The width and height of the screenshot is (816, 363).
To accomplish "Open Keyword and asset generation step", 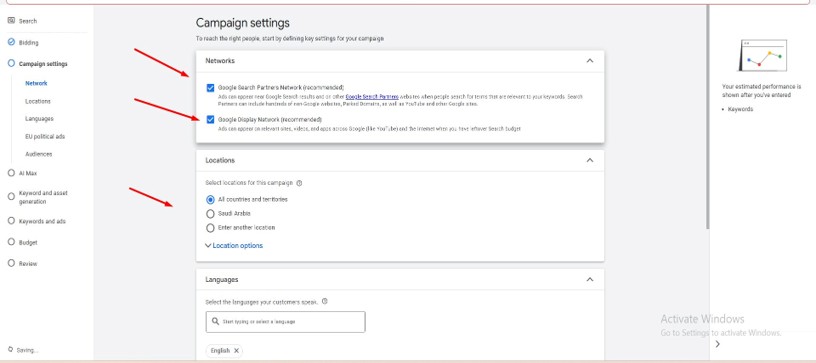I will [x=43, y=197].
